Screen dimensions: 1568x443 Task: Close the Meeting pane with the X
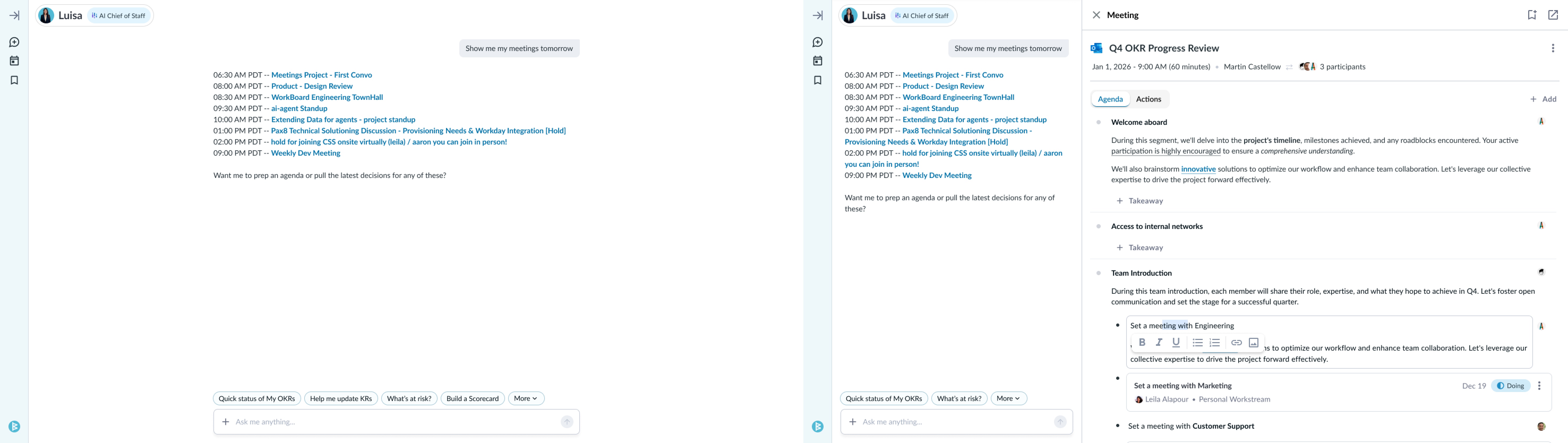pyautogui.click(x=1096, y=15)
